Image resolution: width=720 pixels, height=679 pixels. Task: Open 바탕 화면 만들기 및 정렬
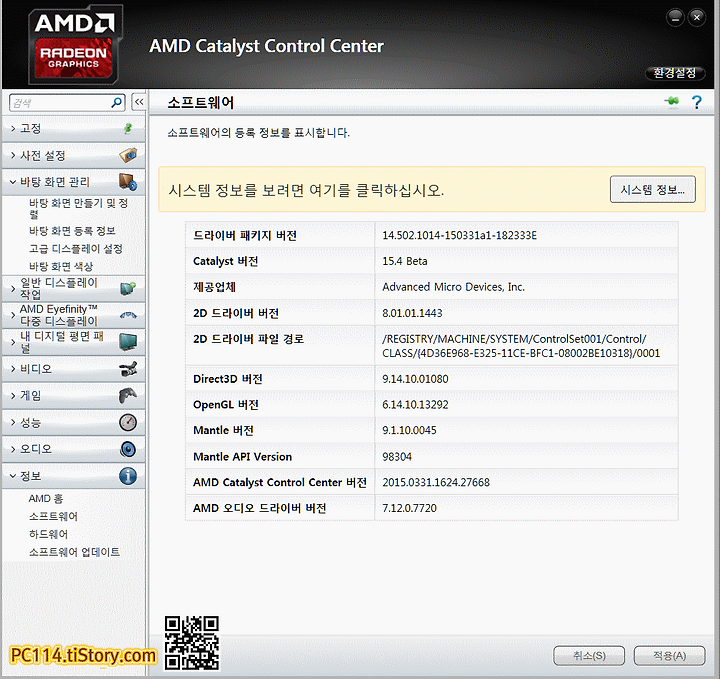79,208
